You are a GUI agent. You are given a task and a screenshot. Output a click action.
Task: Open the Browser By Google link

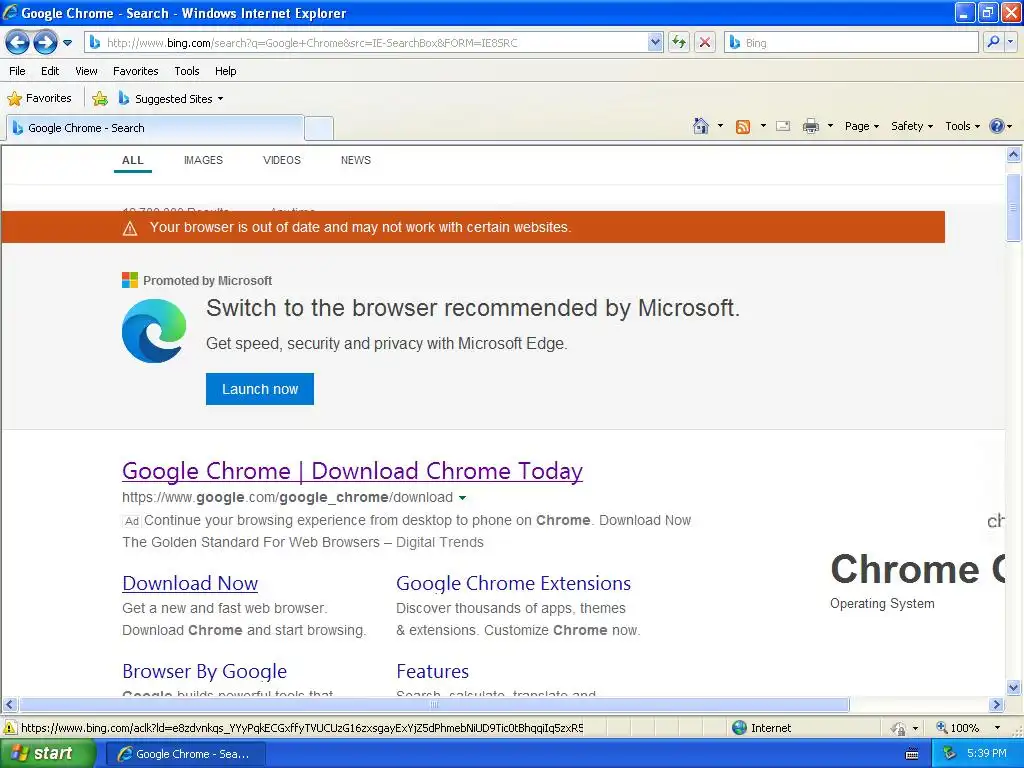click(204, 671)
